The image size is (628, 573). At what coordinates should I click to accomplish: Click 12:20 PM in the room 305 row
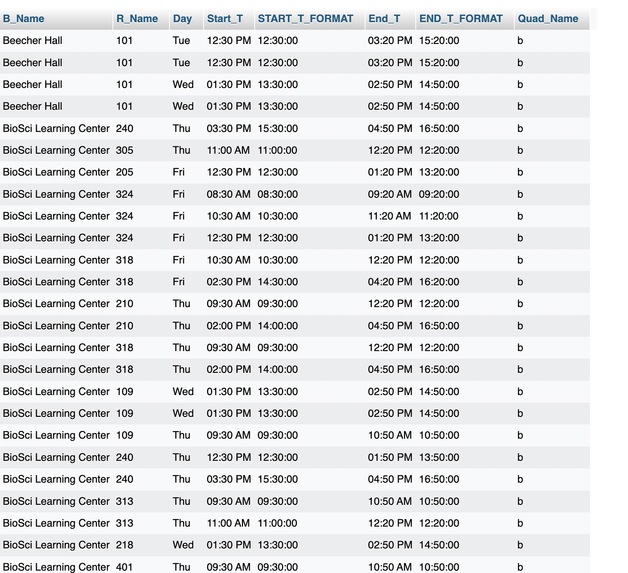pos(390,150)
